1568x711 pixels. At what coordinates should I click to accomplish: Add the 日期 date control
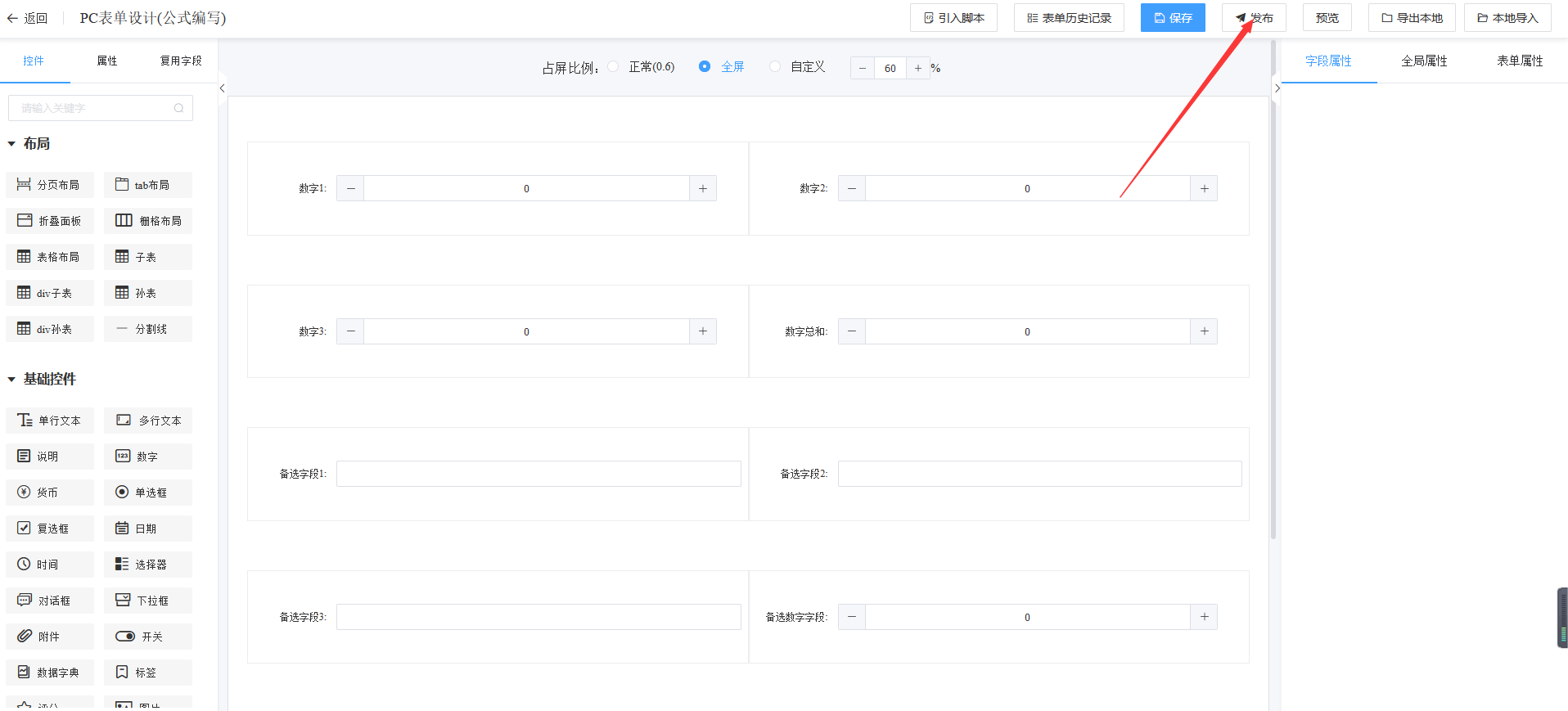coord(148,529)
